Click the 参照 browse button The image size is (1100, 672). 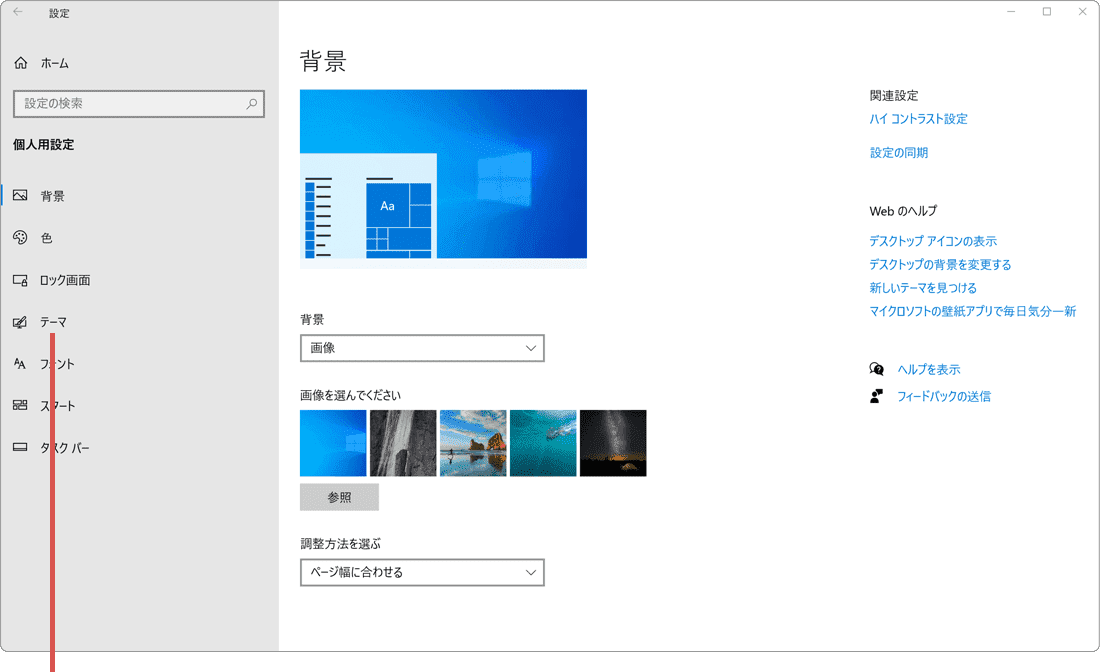point(340,497)
